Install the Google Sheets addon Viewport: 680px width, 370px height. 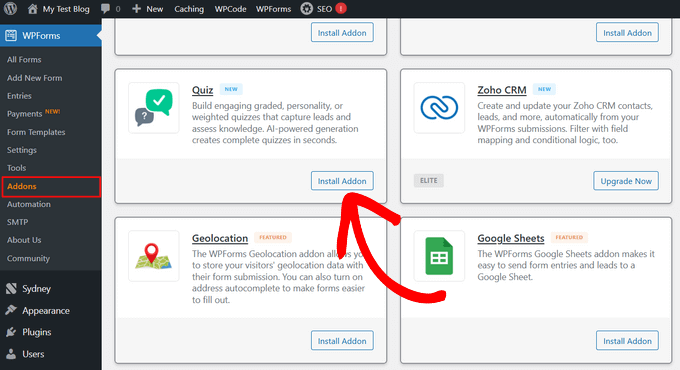[x=627, y=341]
